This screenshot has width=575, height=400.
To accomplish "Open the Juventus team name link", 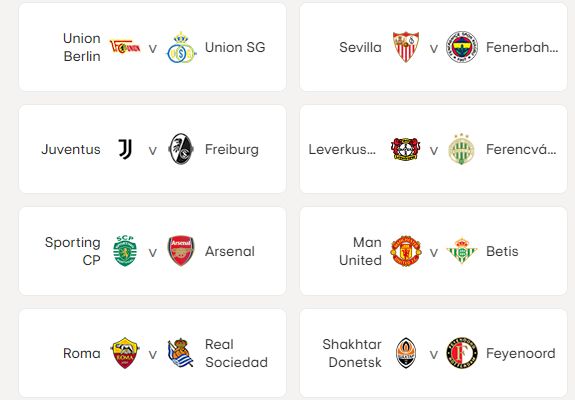I will click(71, 150).
